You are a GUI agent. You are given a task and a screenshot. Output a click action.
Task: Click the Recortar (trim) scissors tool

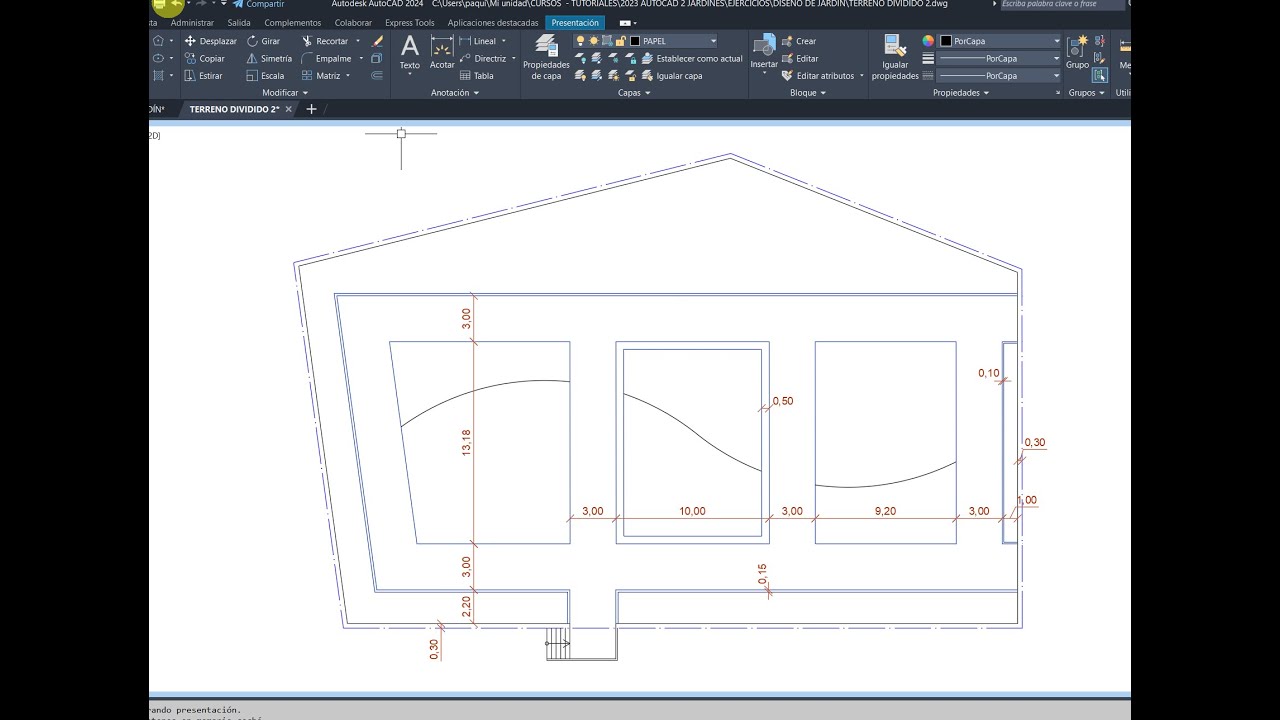(325, 41)
